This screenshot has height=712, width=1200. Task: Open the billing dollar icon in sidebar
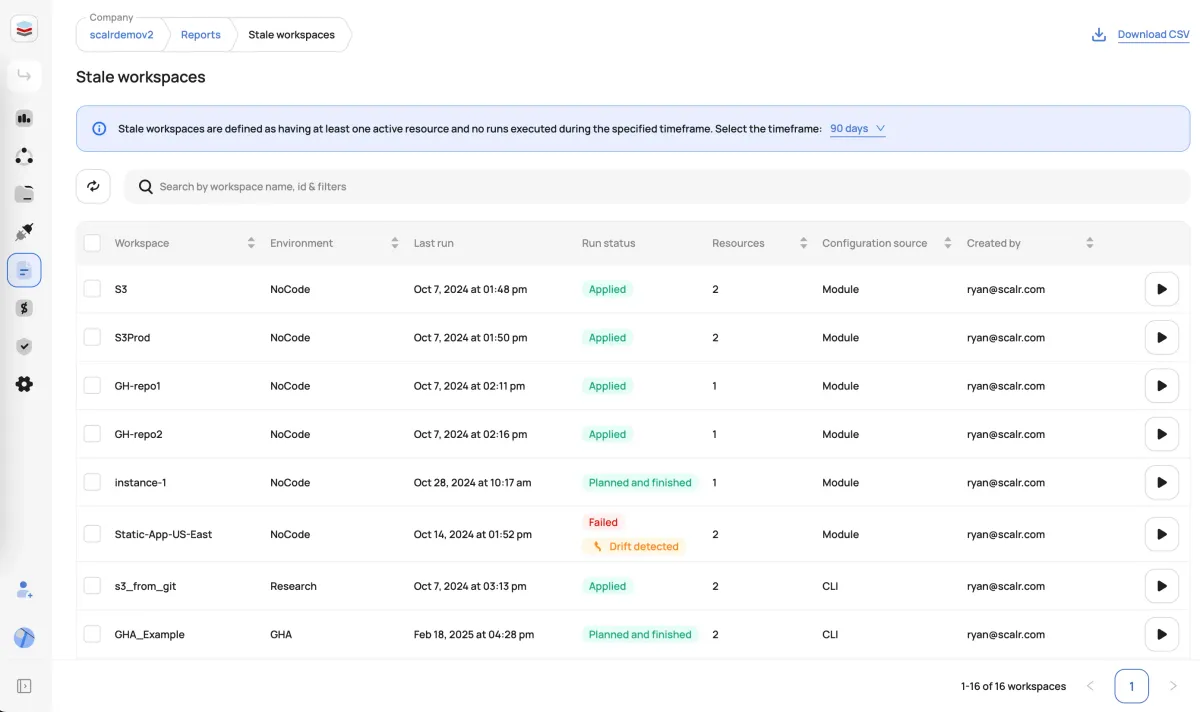tap(24, 308)
